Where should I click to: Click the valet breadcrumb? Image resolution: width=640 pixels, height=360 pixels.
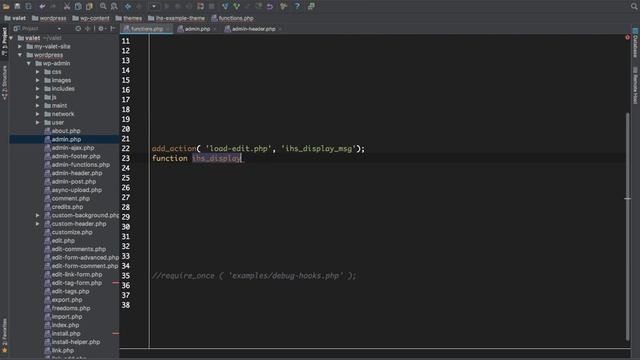tap(15, 18)
